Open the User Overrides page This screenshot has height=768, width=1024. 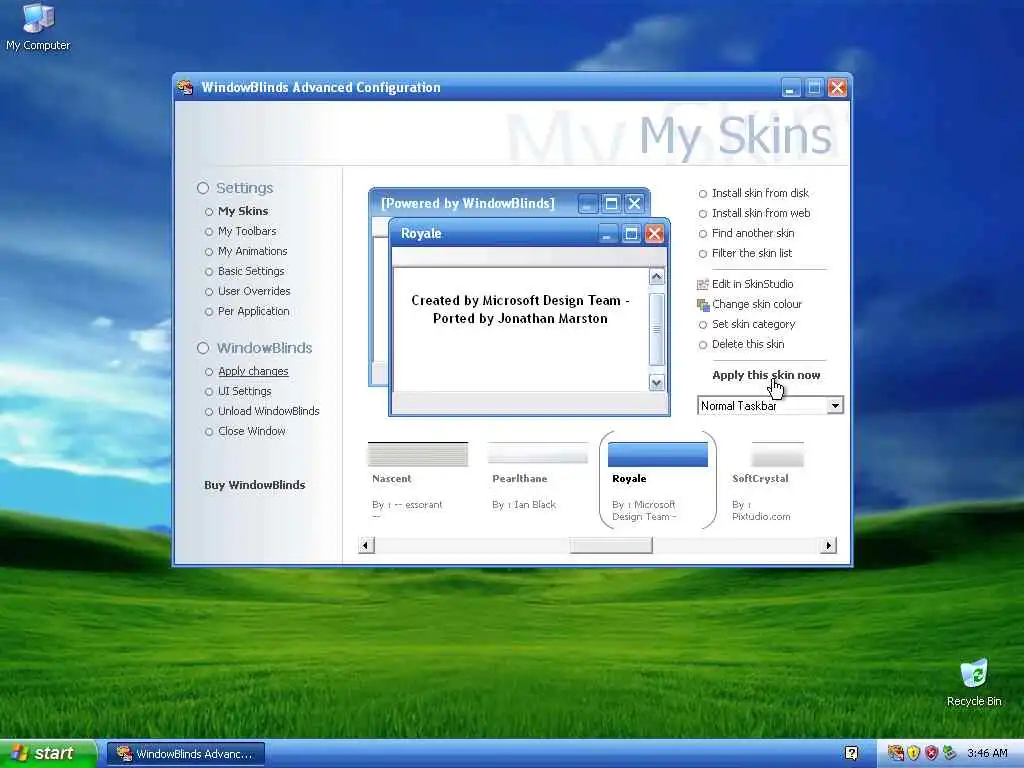[x=254, y=291]
